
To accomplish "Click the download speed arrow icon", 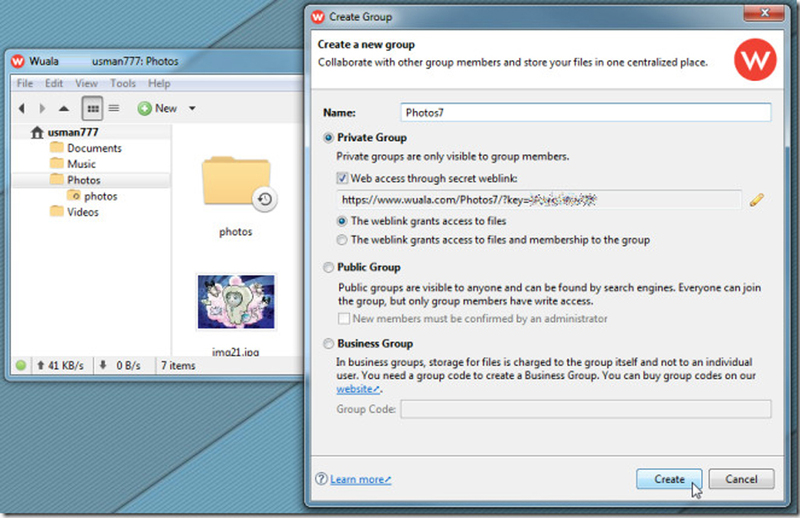I will (x=103, y=365).
